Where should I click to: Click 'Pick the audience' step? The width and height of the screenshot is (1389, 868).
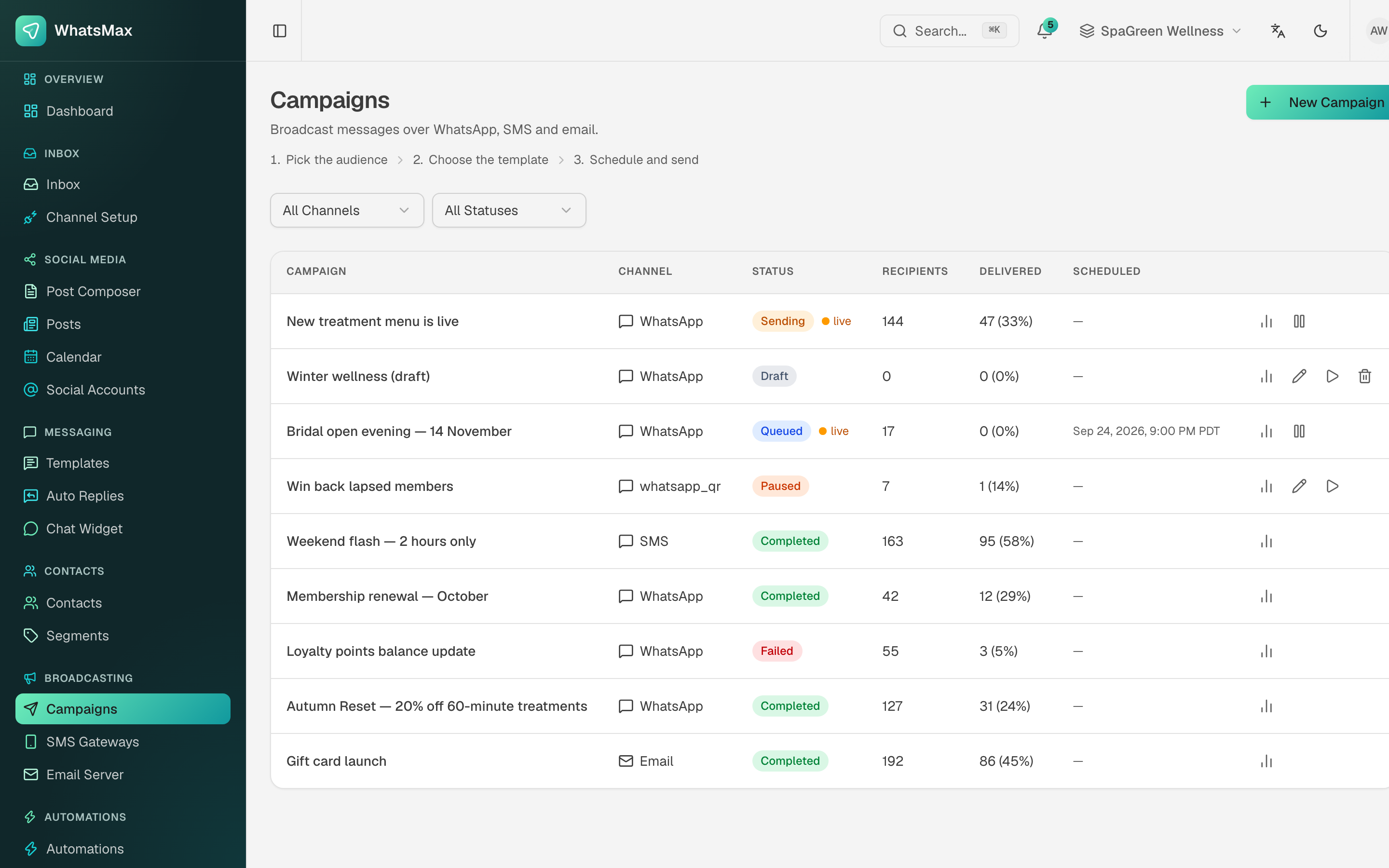[x=336, y=160]
